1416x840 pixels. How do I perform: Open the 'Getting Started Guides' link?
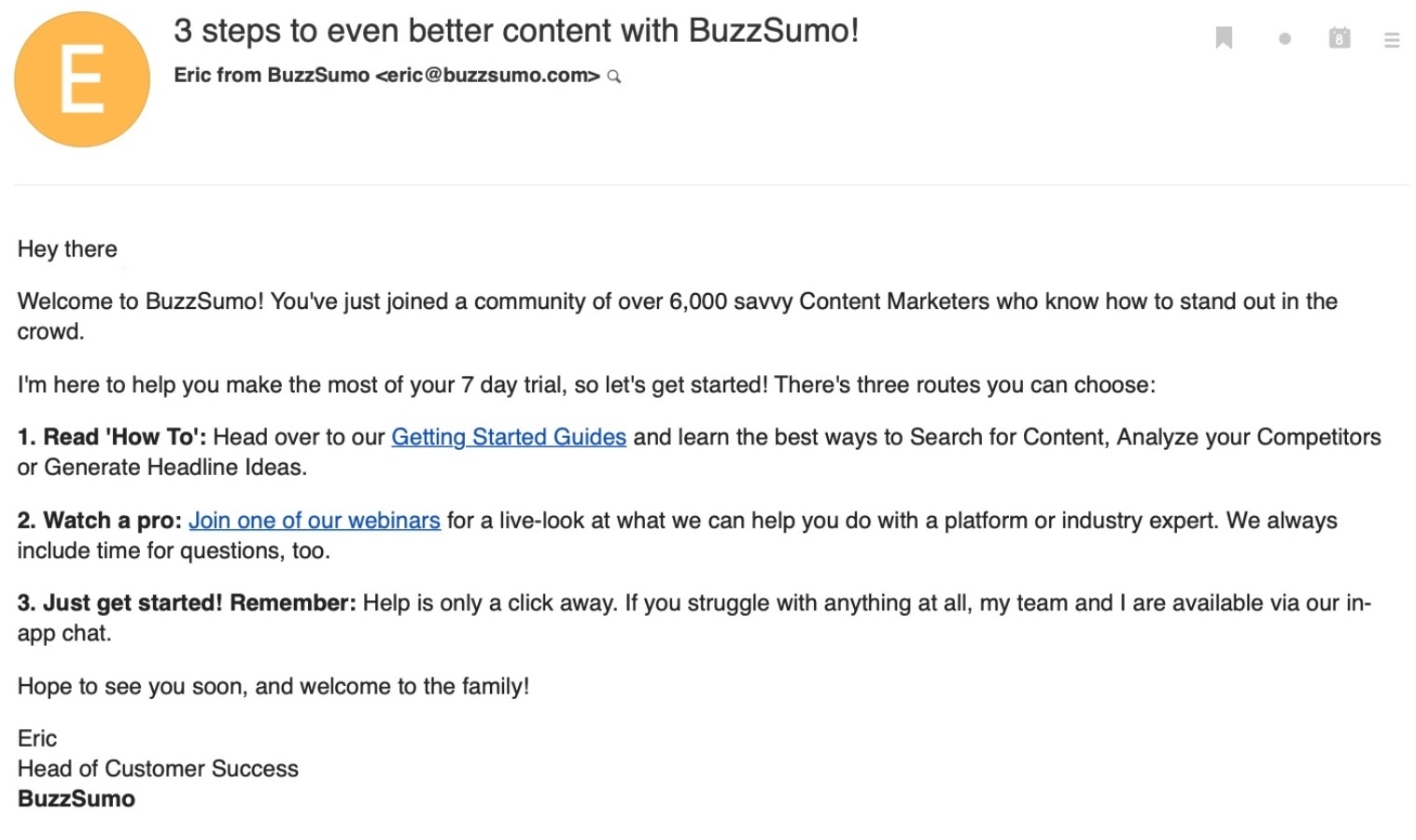(508, 436)
